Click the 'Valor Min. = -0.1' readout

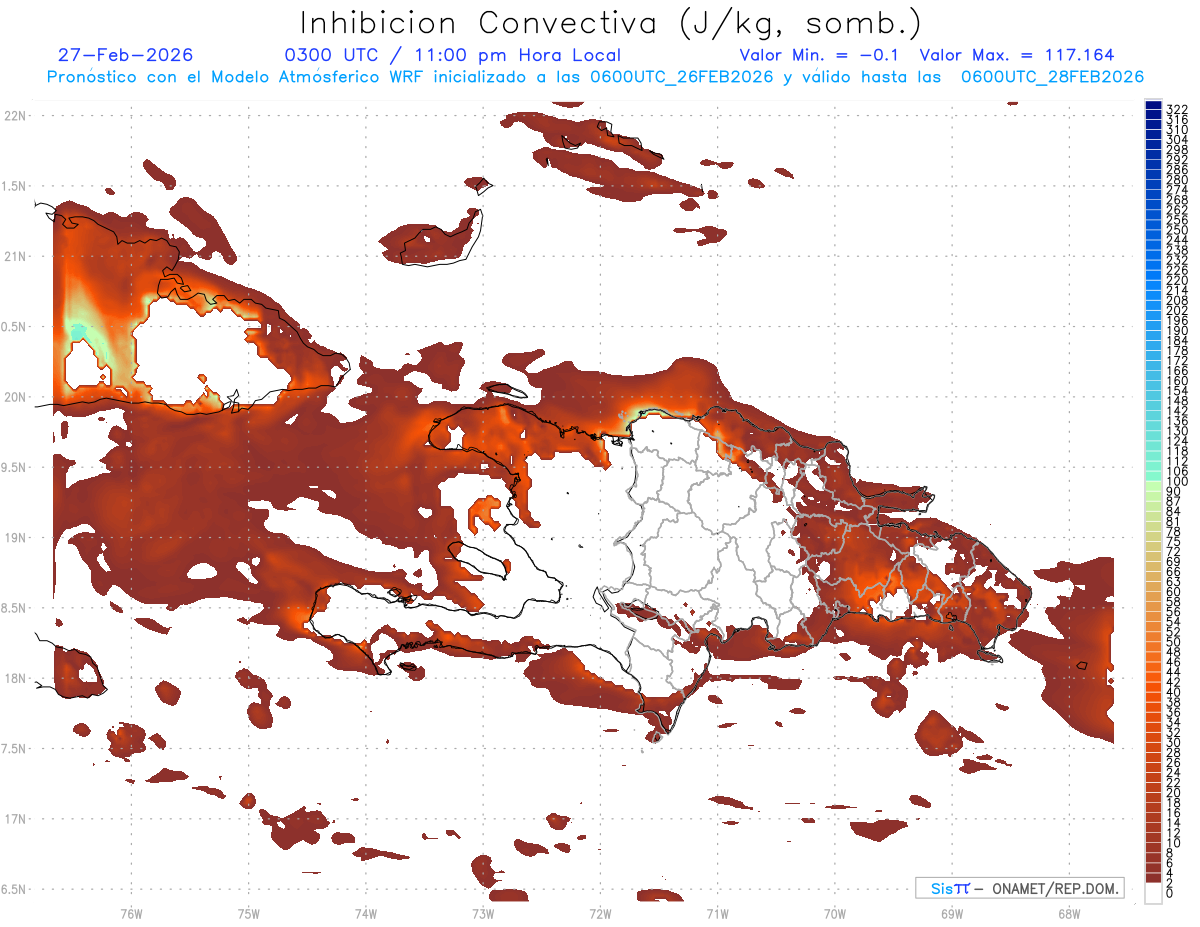coord(821,55)
